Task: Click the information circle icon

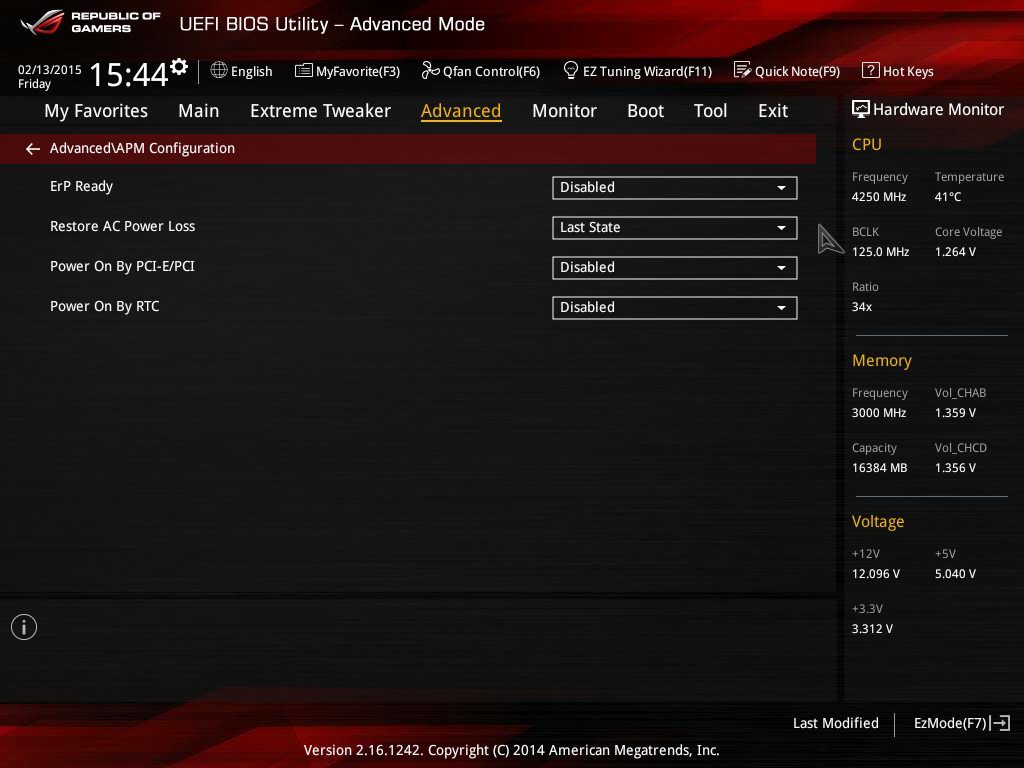Action: 24,627
